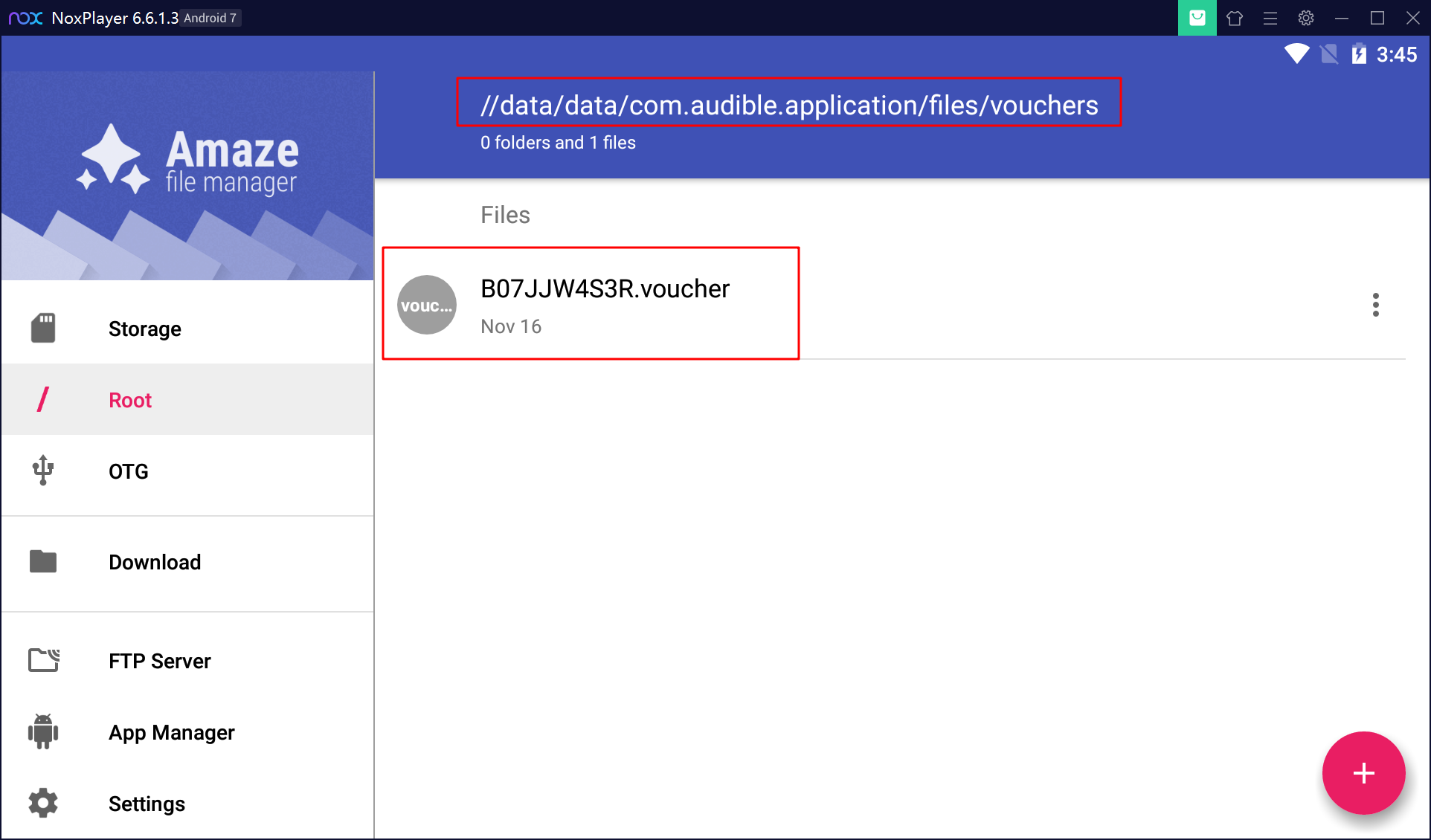Open the Nox app store bag icon
The height and width of the screenshot is (840, 1431).
pos(1197,18)
